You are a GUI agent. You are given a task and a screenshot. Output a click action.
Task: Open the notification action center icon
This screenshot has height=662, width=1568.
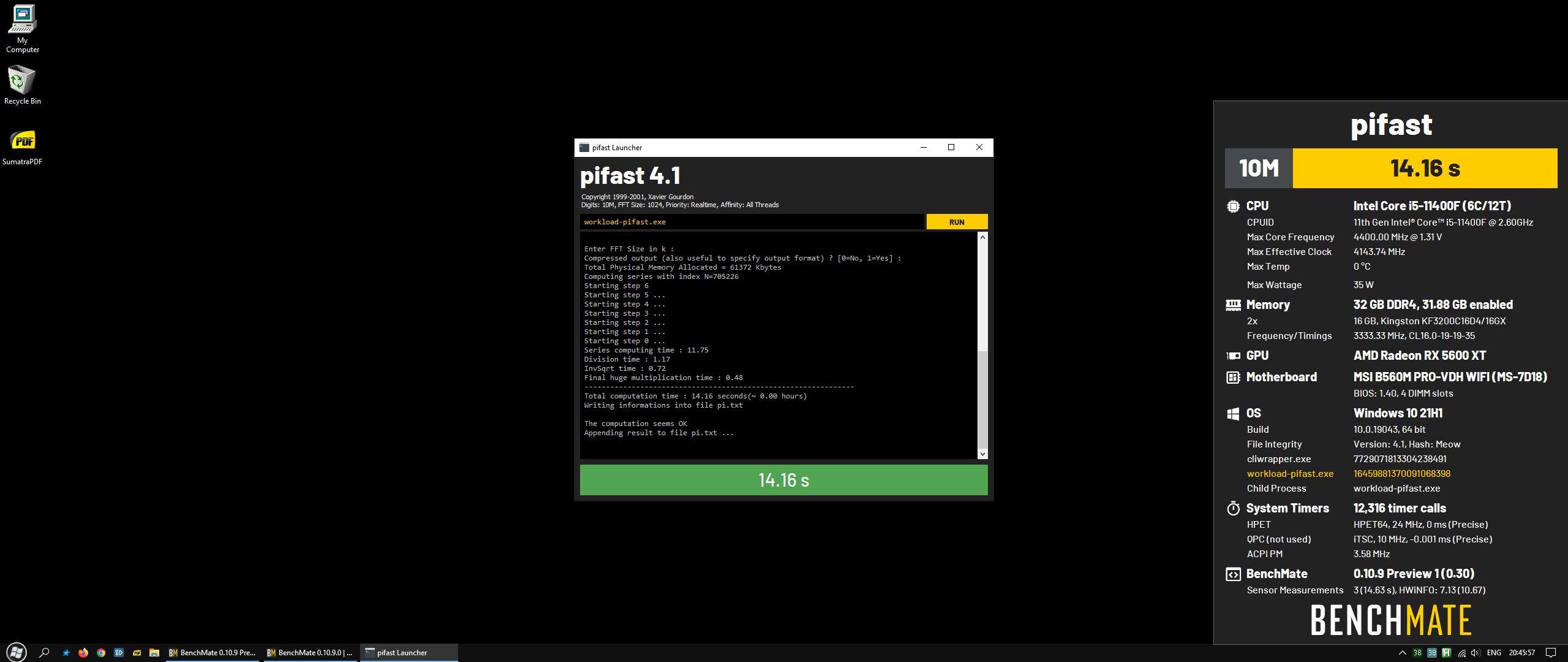click(1551, 653)
